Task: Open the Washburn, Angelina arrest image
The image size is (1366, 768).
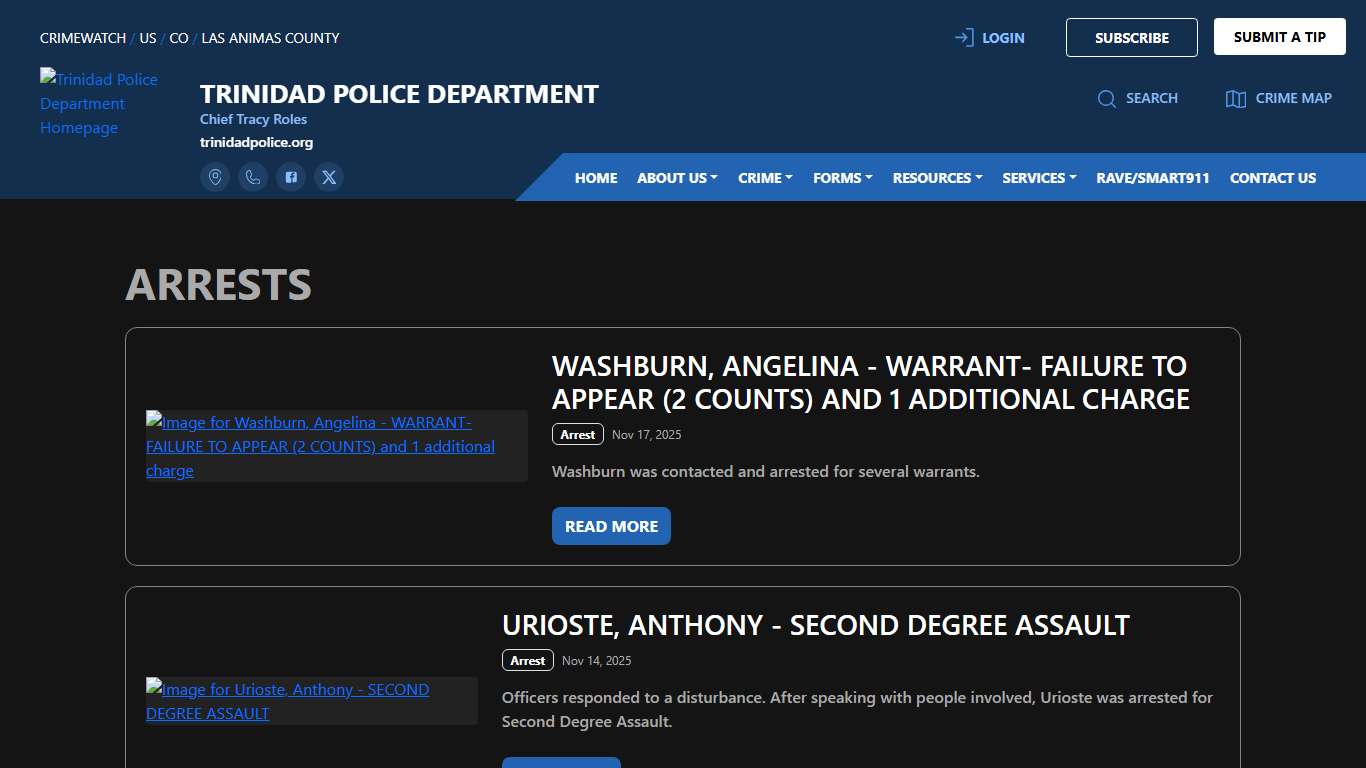Action: tap(320, 446)
